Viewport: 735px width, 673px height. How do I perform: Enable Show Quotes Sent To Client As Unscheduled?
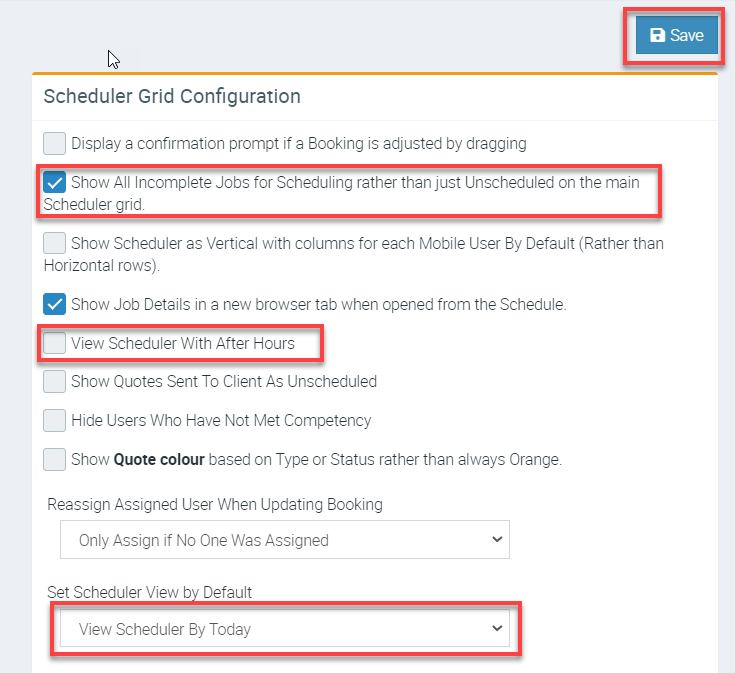(x=55, y=381)
